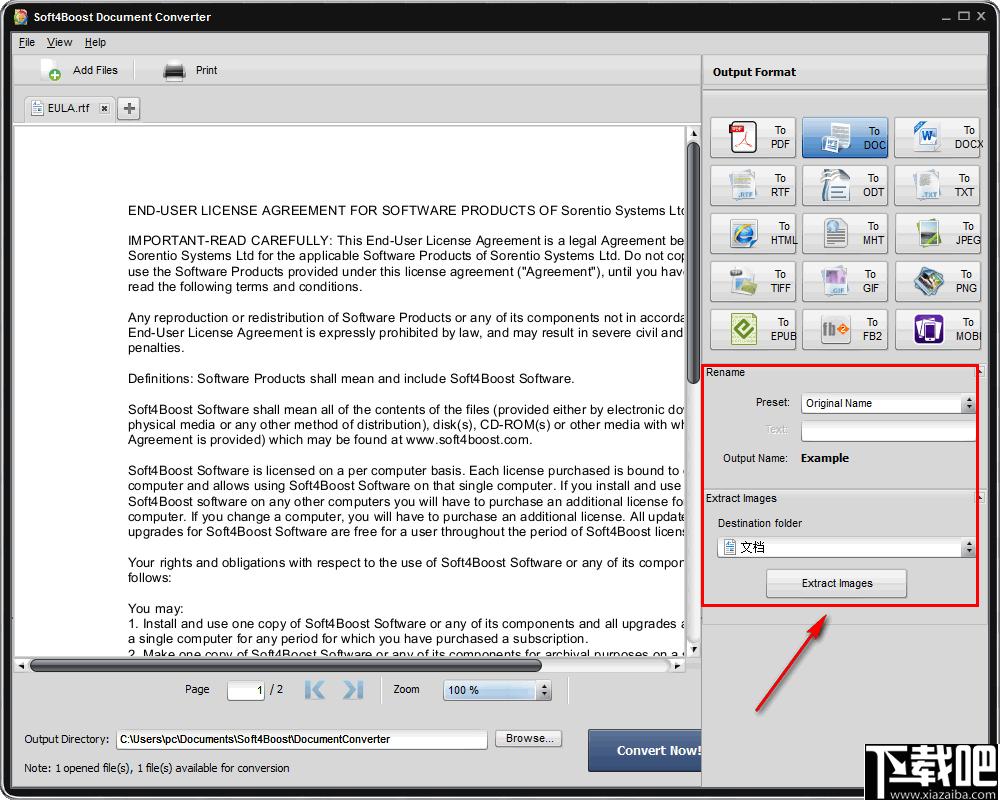Click the document scroll right arrow
Screen dimensions: 1000x800
click(677, 665)
